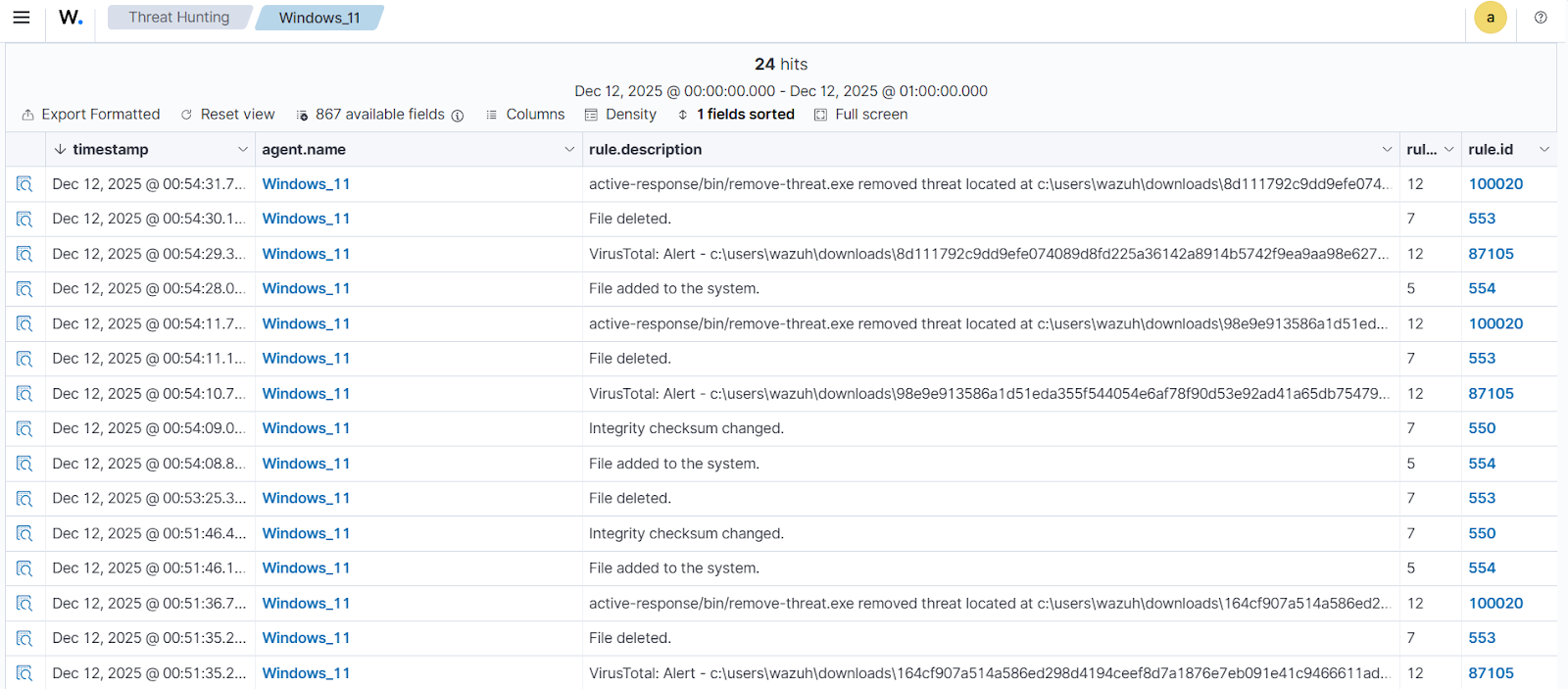Open the user avatar menu
The image size is (1568, 689).
1490,18
